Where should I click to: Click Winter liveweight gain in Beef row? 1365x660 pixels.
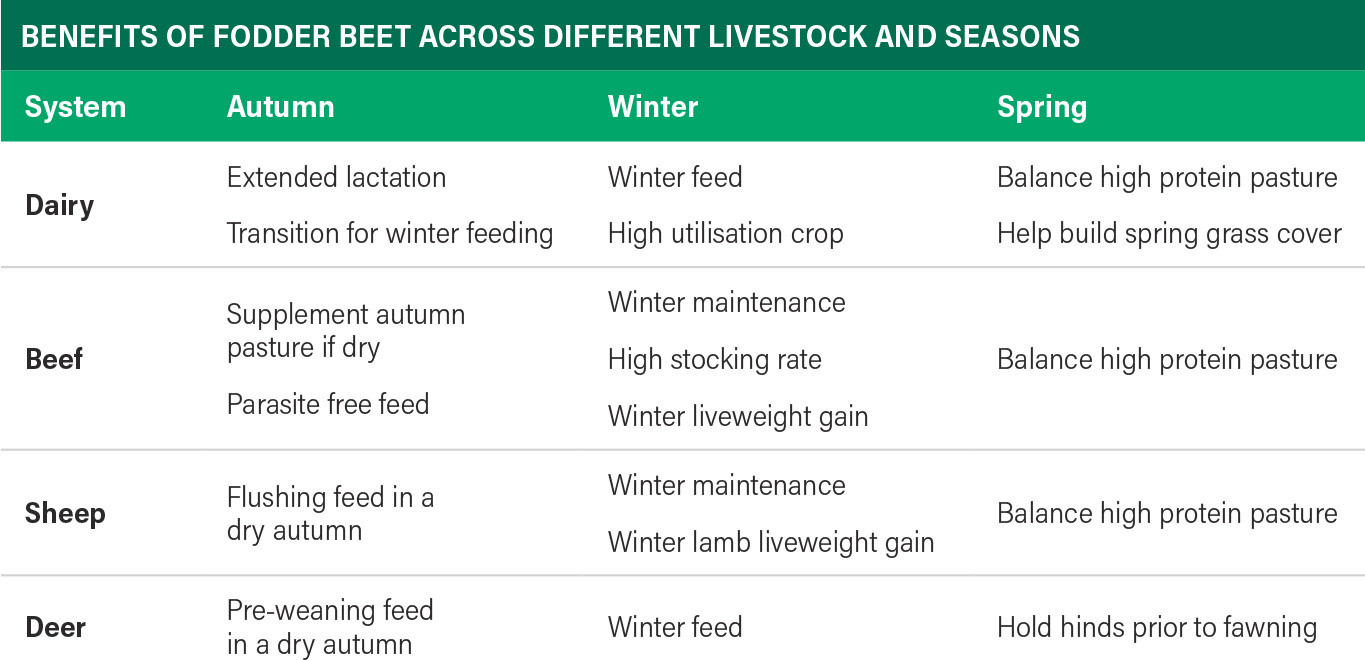pos(737,416)
